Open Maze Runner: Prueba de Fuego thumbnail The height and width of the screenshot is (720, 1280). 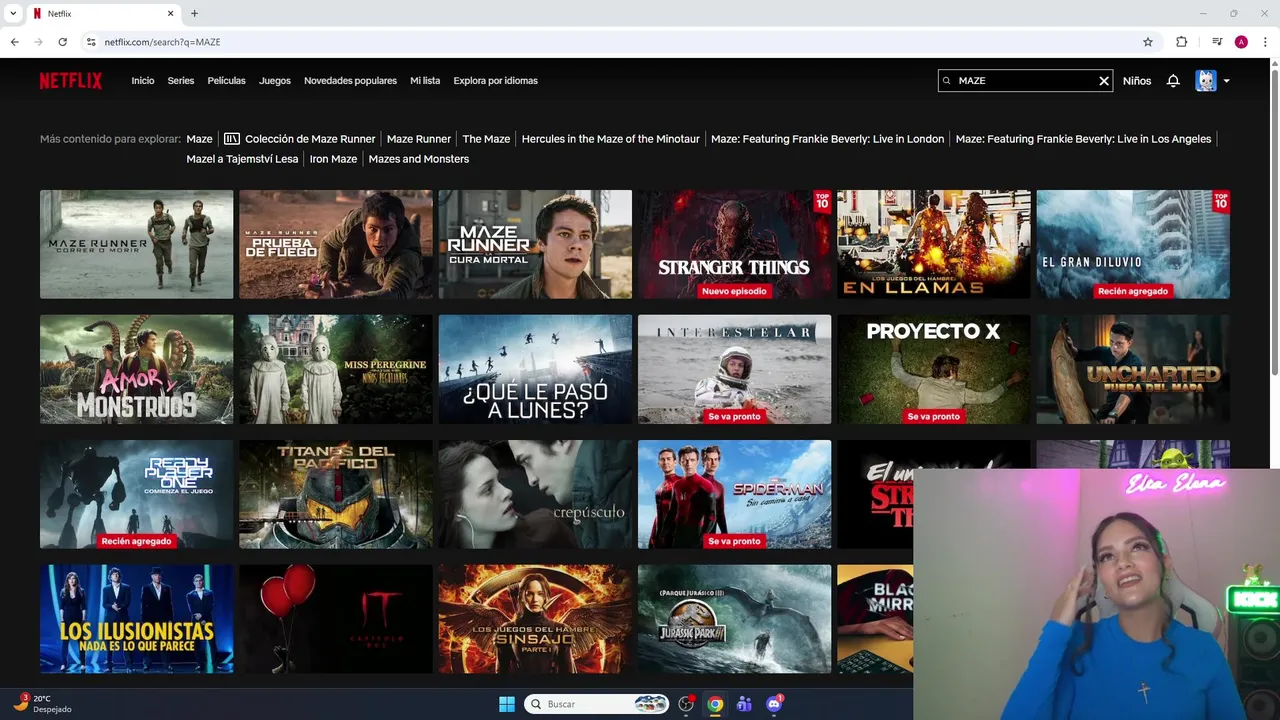[336, 244]
